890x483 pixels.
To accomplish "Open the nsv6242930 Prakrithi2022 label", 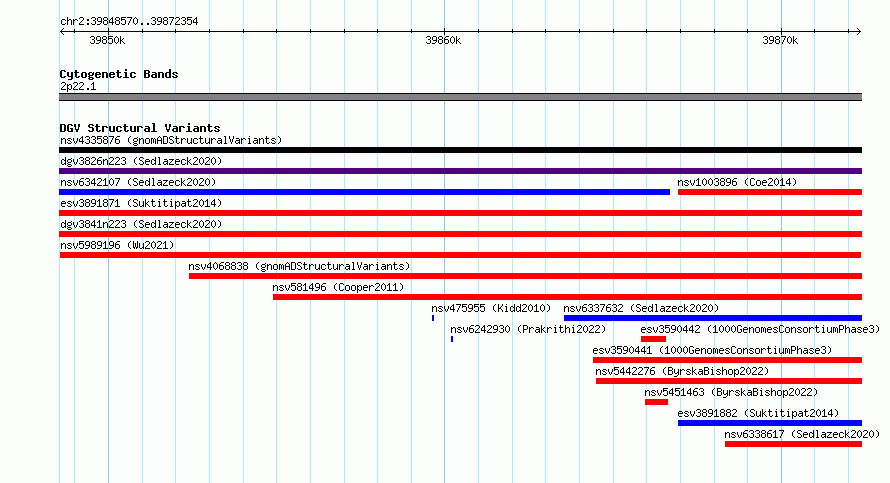I will click(x=528, y=329).
